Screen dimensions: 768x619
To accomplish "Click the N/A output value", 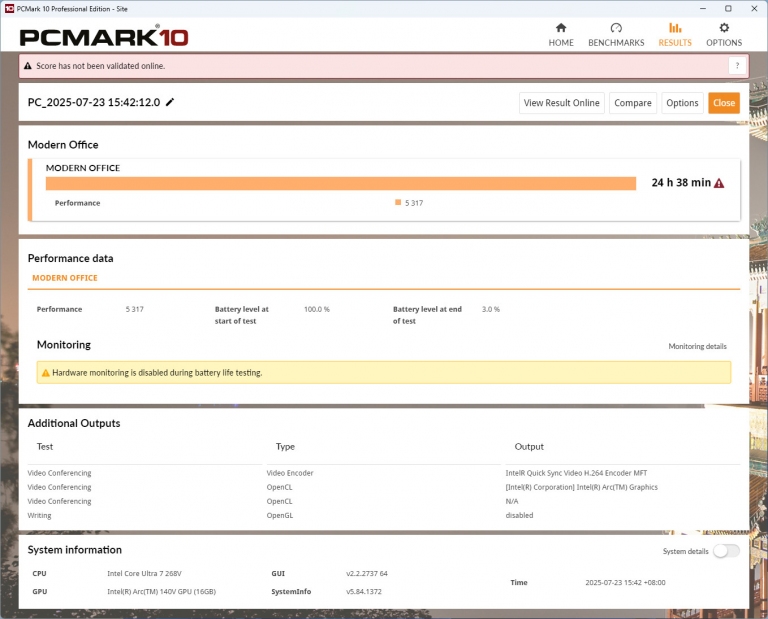I will 512,501.
